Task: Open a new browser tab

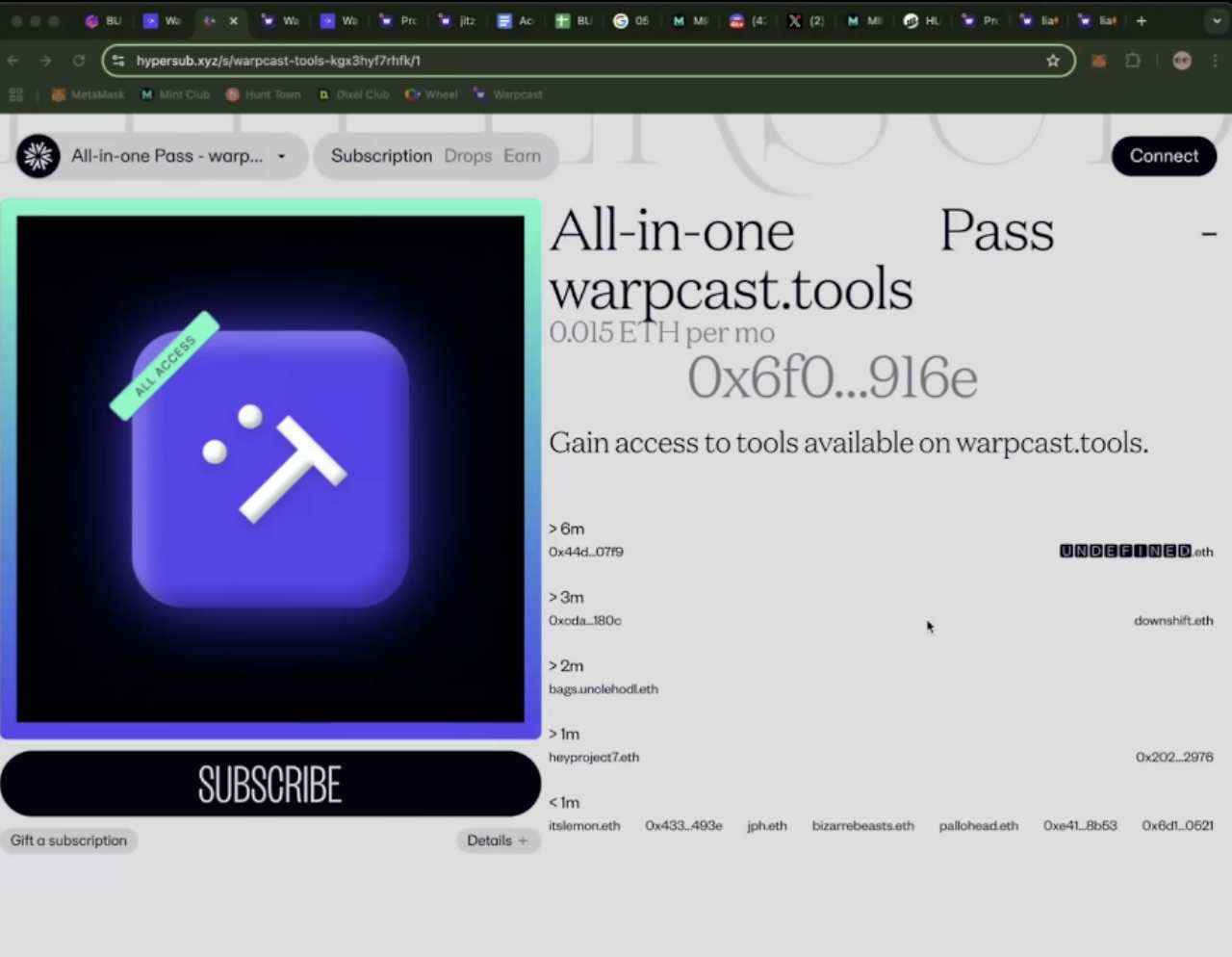Action: (1142, 20)
